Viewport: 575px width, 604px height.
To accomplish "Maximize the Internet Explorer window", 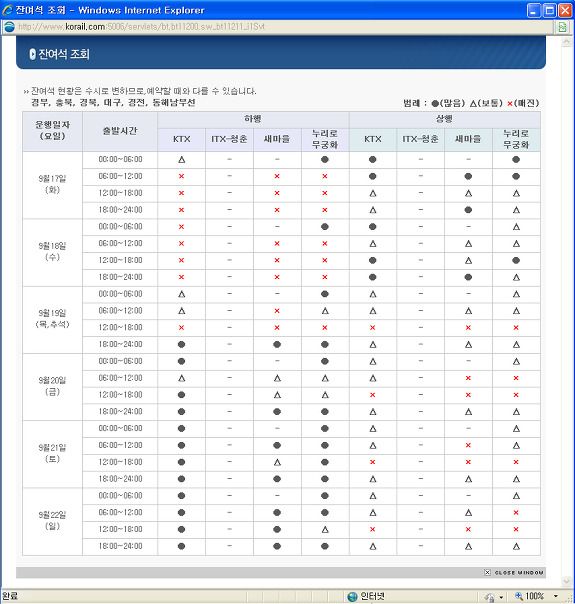I will pyautogui.click(x=550, y=11).
